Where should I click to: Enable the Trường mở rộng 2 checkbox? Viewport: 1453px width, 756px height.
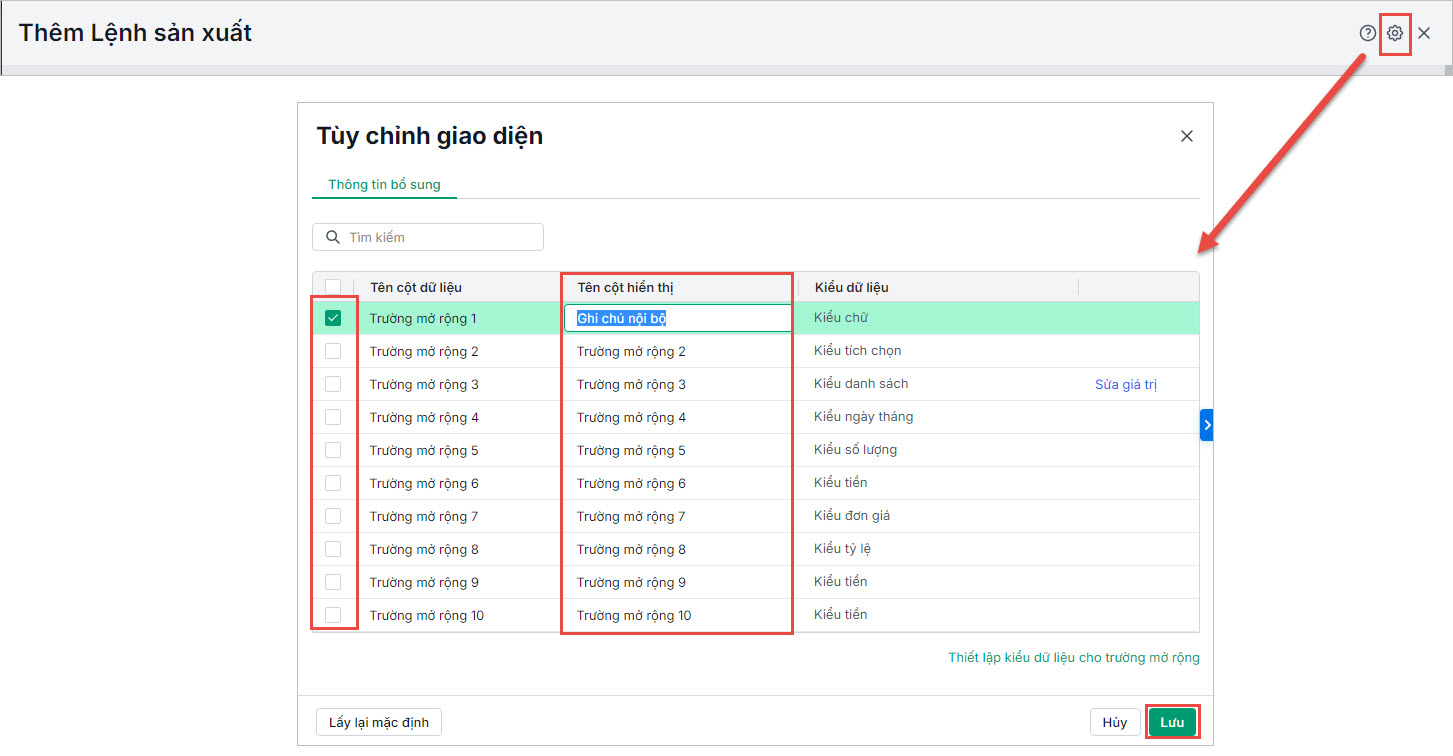click(333, 351)
